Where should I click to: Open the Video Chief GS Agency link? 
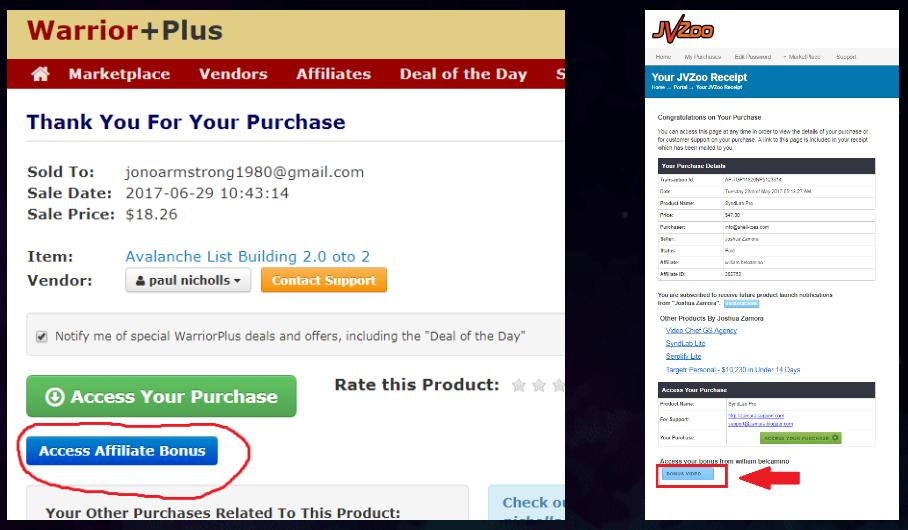click(x=701, y=330)
